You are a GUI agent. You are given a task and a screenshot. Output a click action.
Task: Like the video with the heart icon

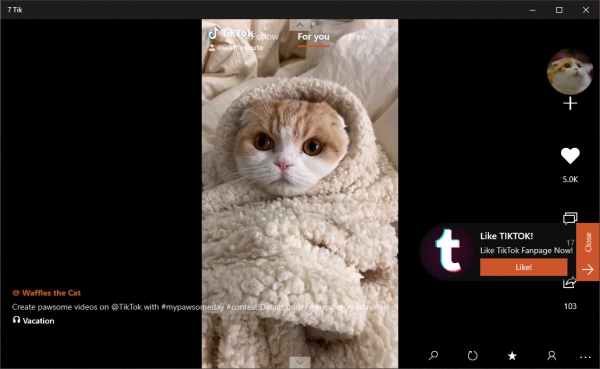pyautogui.click(x=570, y=156)
